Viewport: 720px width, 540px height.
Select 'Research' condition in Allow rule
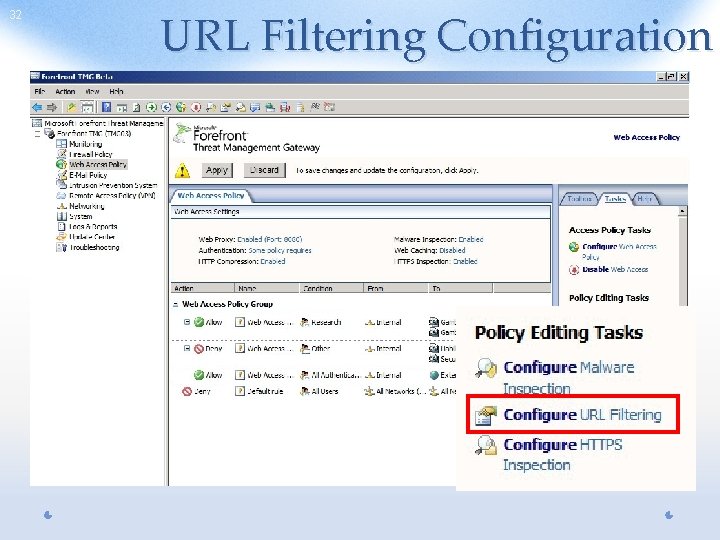[326, 322]
